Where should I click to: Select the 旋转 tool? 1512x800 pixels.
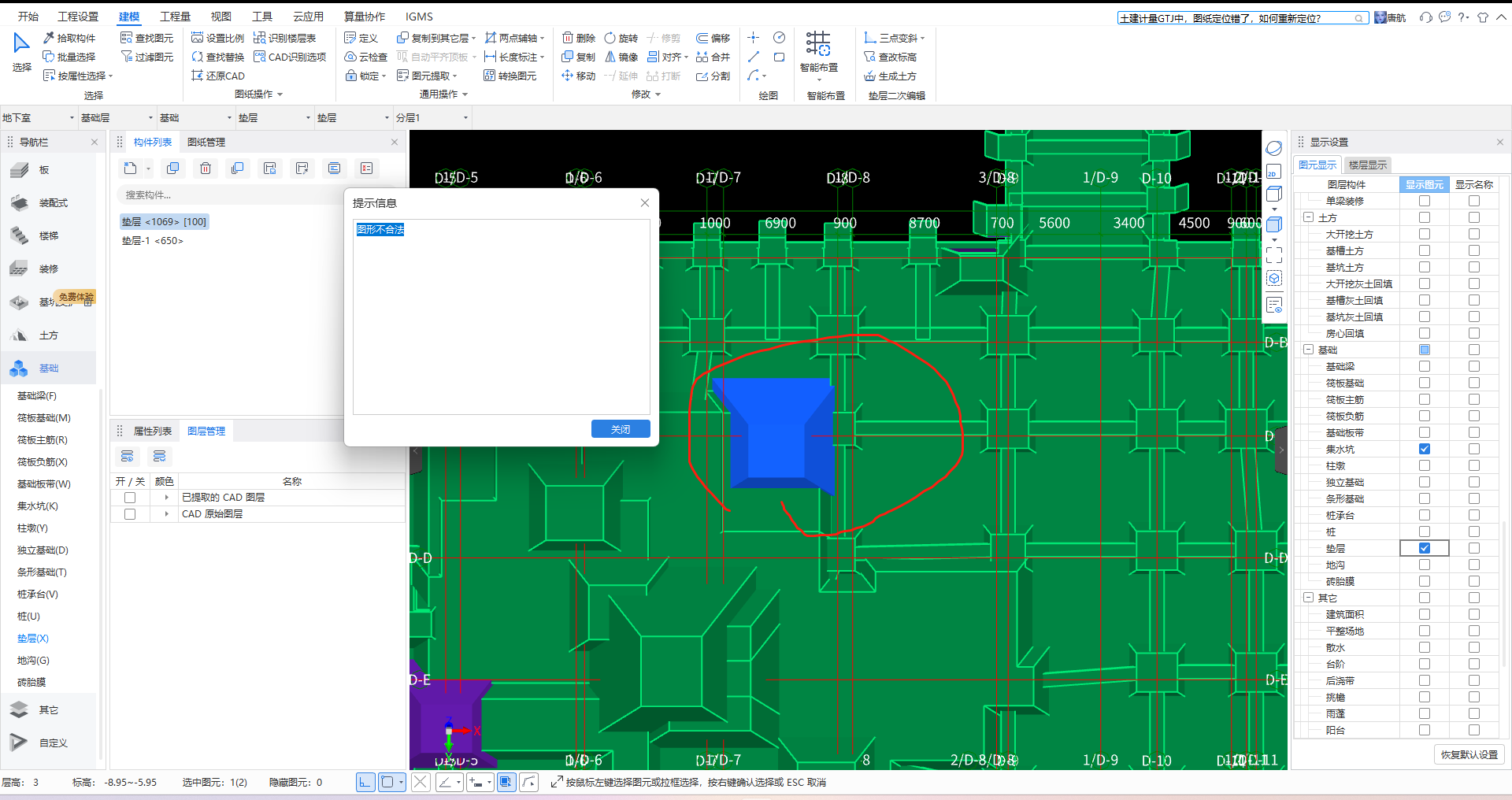point(621,38)
